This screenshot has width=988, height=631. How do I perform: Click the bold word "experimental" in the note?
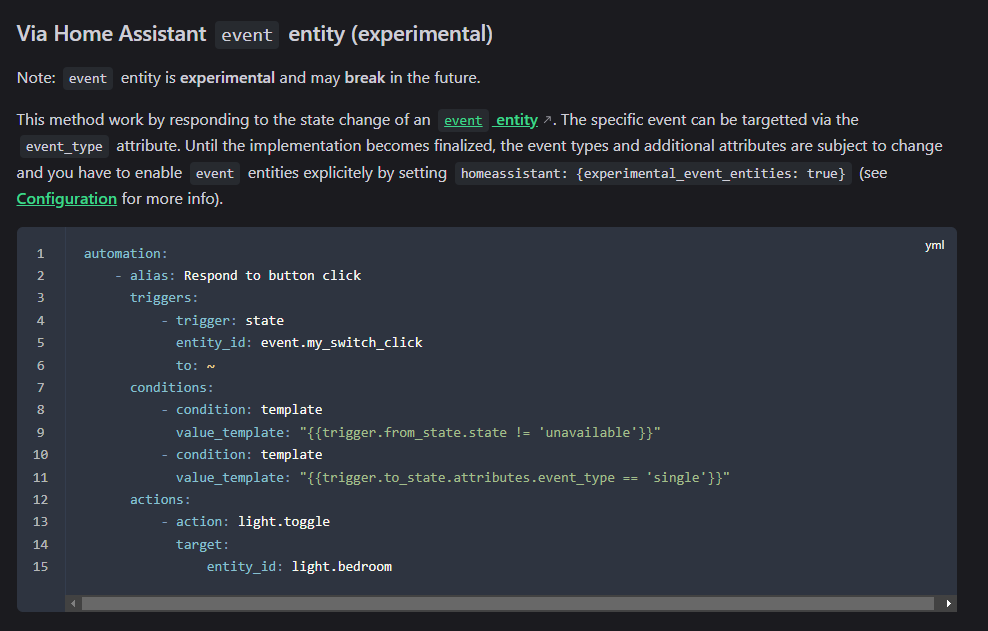pos(227,78)
